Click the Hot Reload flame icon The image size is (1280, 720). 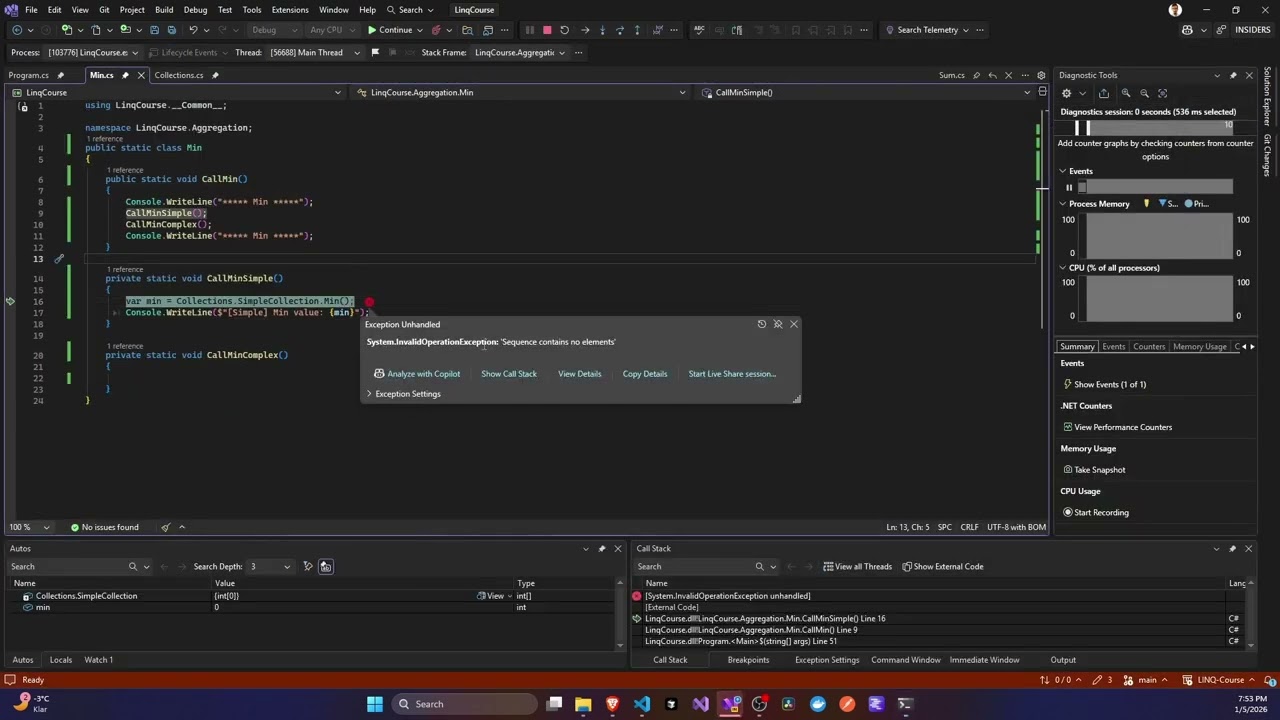pyautogui.click(x=435, y=30)
